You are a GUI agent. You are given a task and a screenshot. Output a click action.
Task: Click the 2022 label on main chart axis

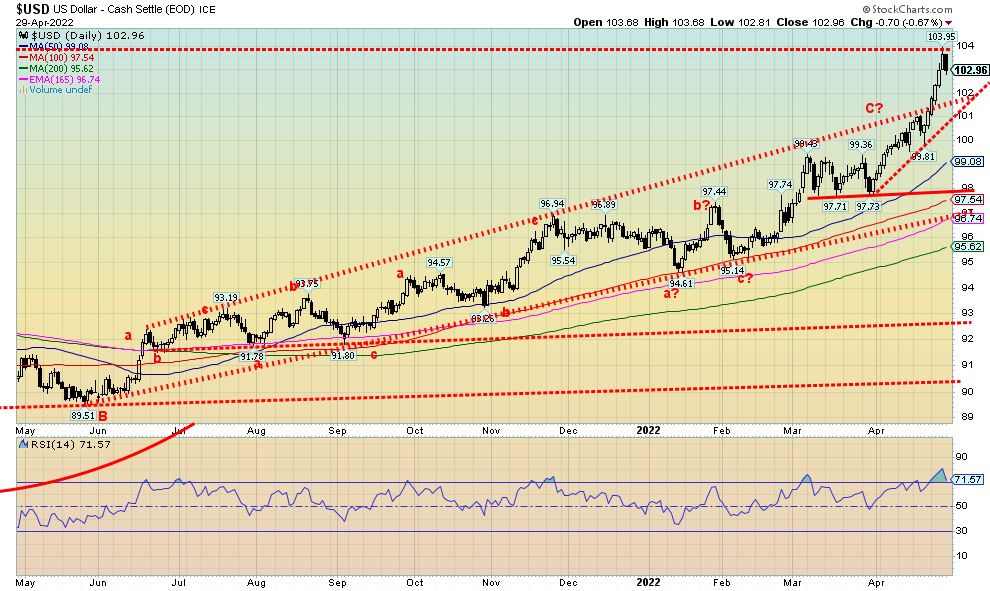(646, 428)
